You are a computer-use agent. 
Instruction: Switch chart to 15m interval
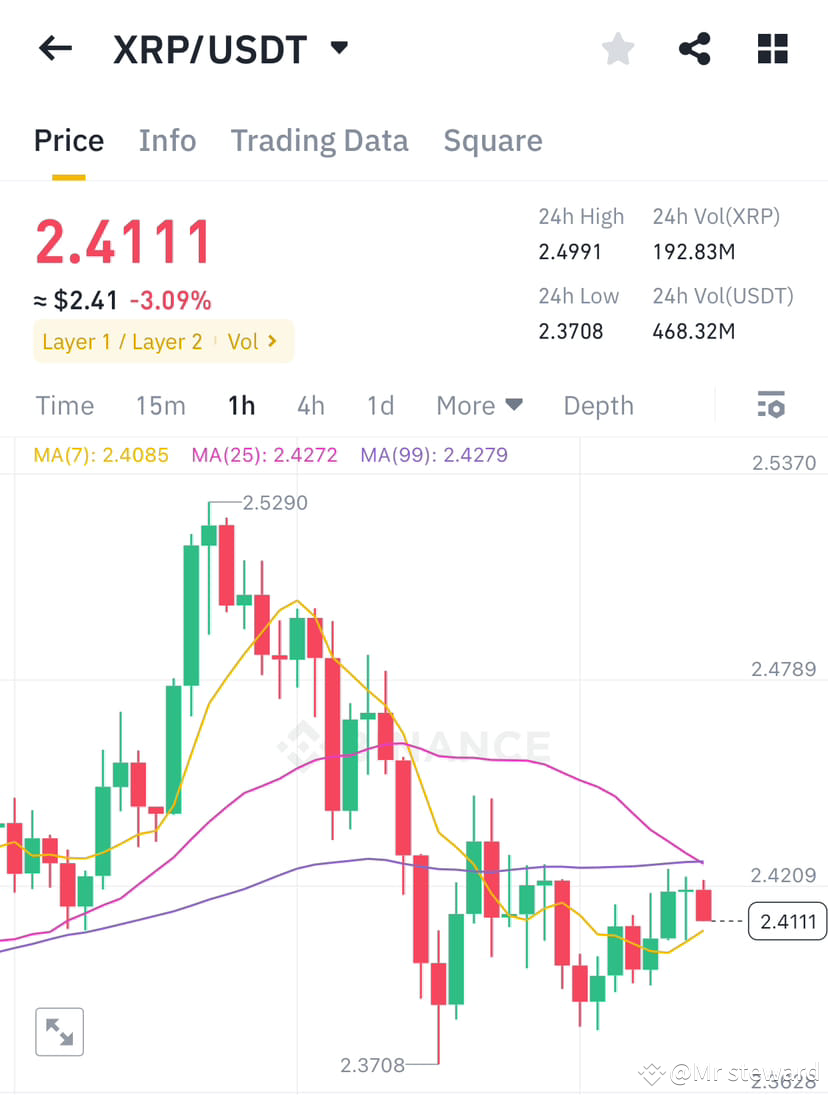tap(160, 405)
